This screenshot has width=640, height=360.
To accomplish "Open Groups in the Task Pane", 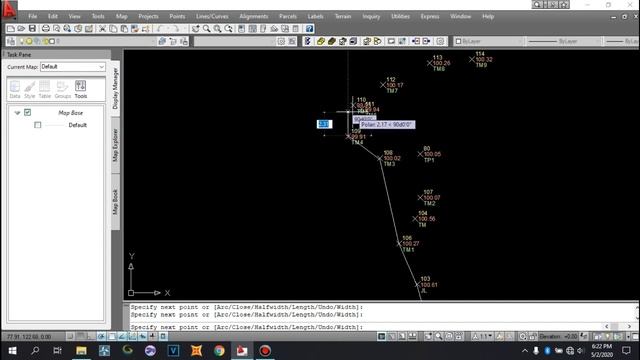I will [62, 89].
